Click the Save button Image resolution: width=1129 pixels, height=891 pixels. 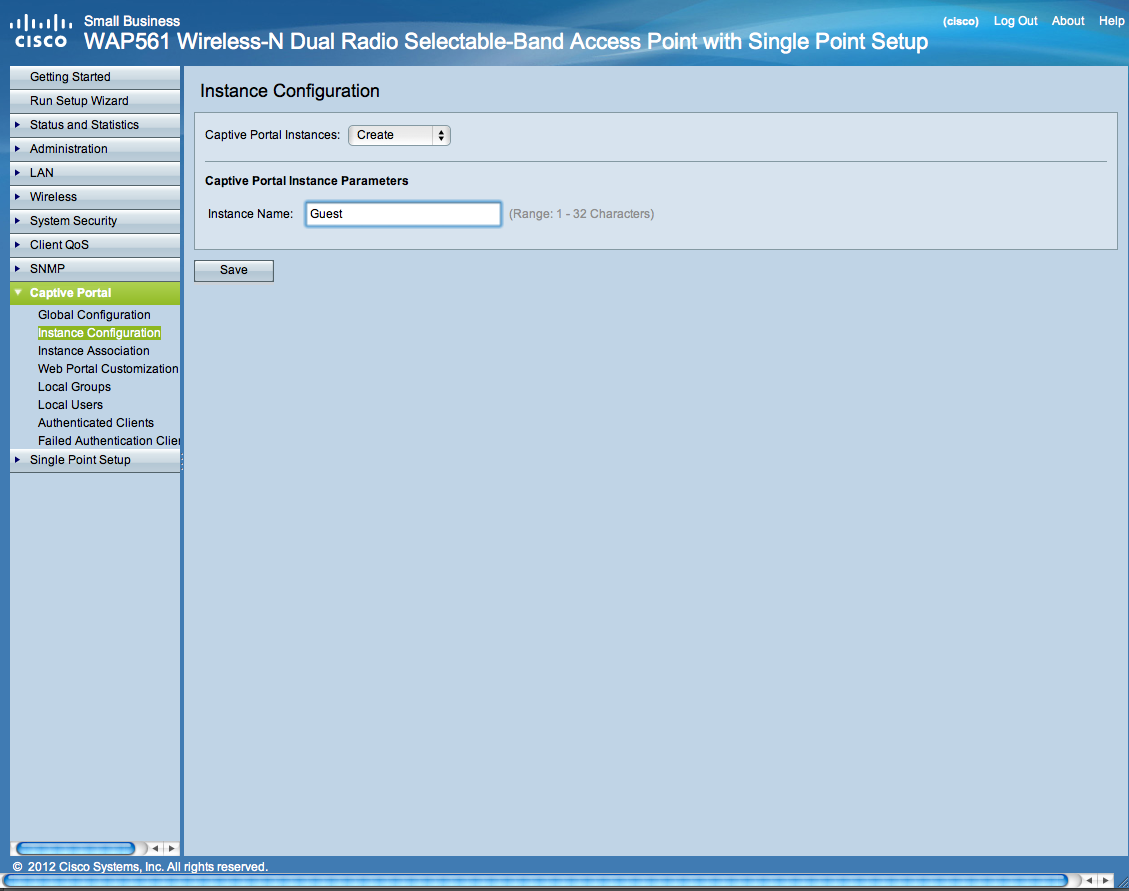coord(234,270)
